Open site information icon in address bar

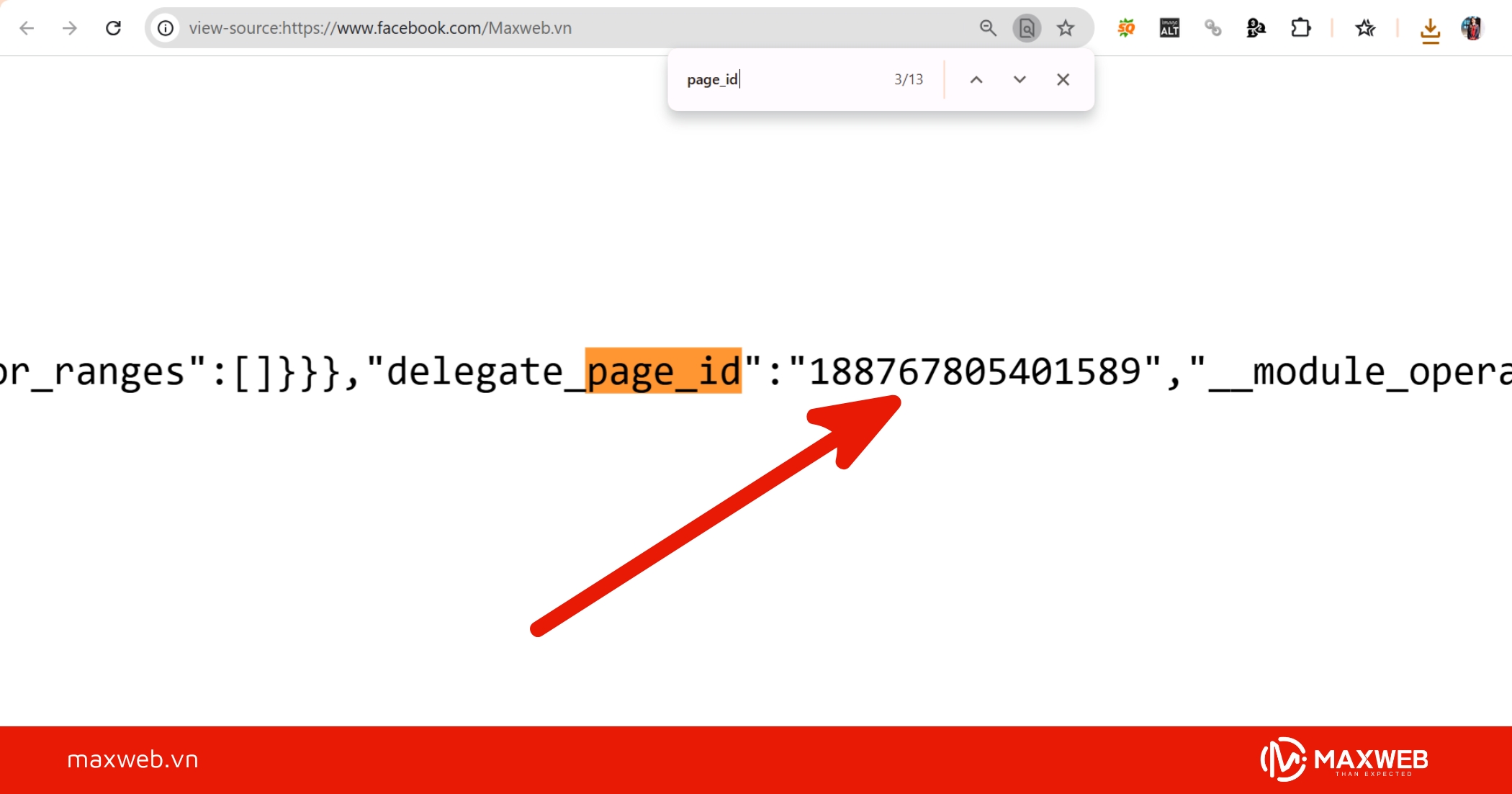click(166, 28)
